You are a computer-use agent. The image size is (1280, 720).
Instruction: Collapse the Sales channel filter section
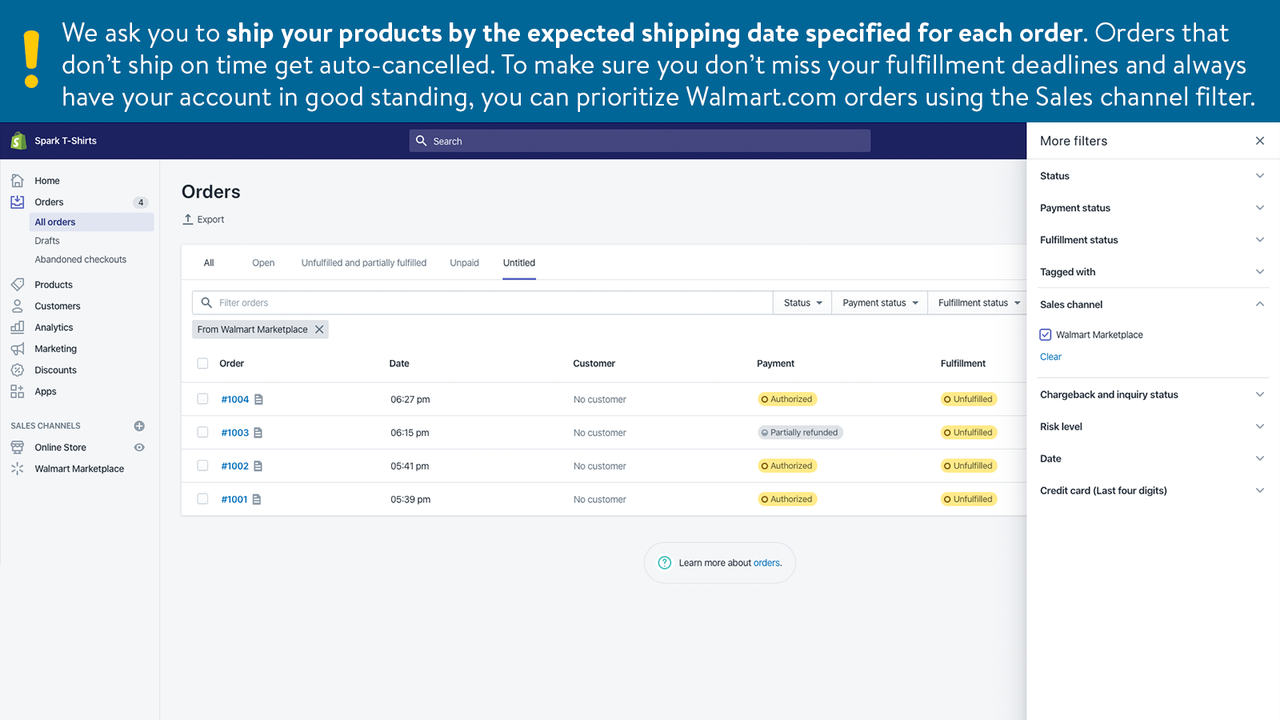pos(1260,304)
